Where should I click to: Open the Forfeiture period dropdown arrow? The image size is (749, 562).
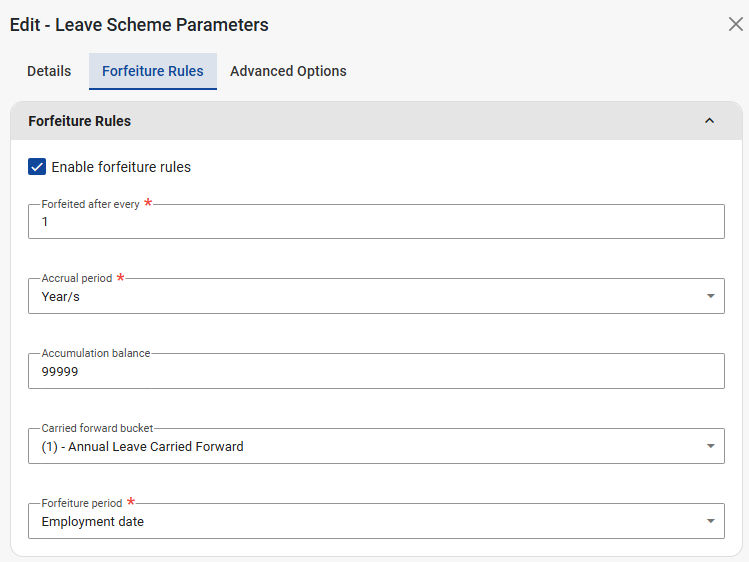click(710, 521)
